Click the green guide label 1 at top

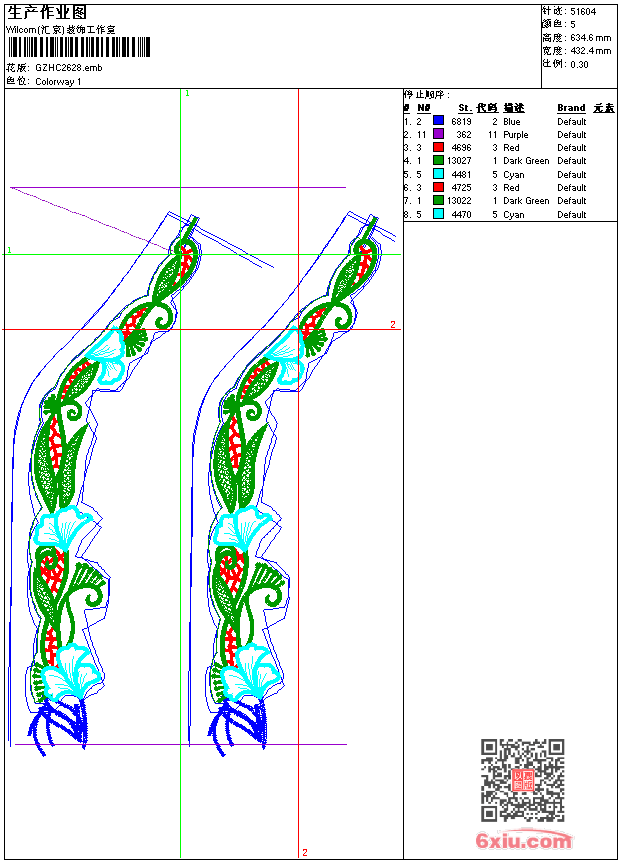pyautogui.click(x=187, y=94)
